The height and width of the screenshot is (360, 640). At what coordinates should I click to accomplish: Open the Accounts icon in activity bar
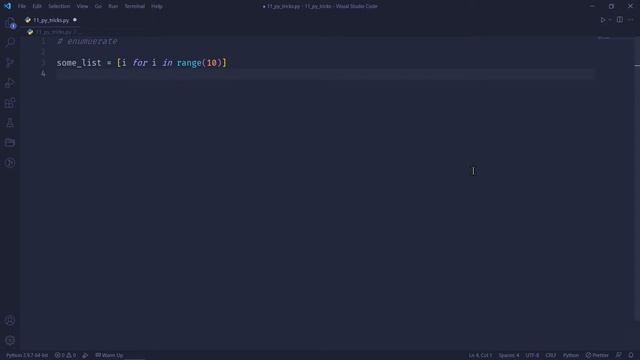point(10,320)
